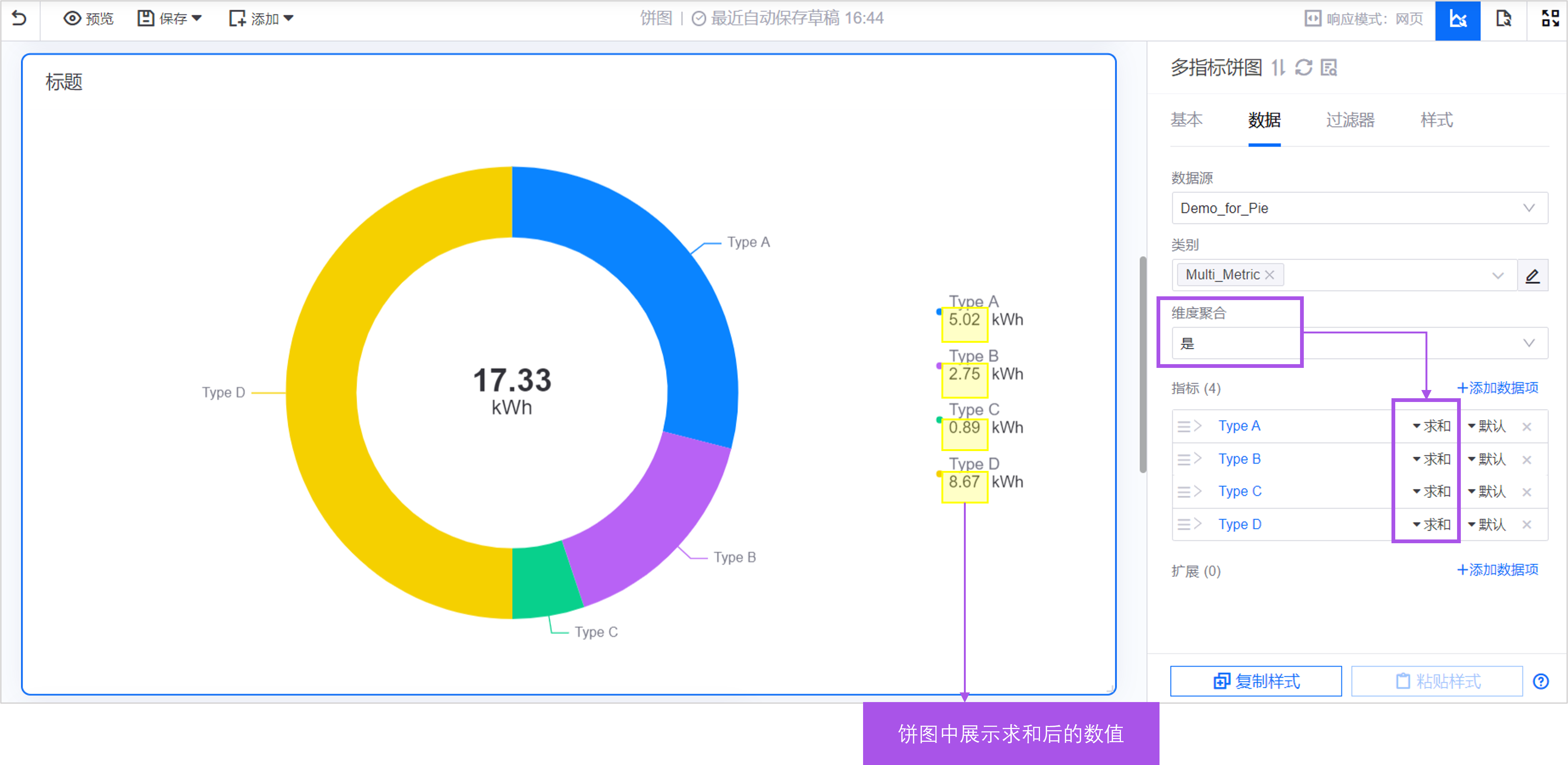The height and width of the screenshot is (765, 1568).
Task: Click the 复制样式 button
Action: 1255,681
